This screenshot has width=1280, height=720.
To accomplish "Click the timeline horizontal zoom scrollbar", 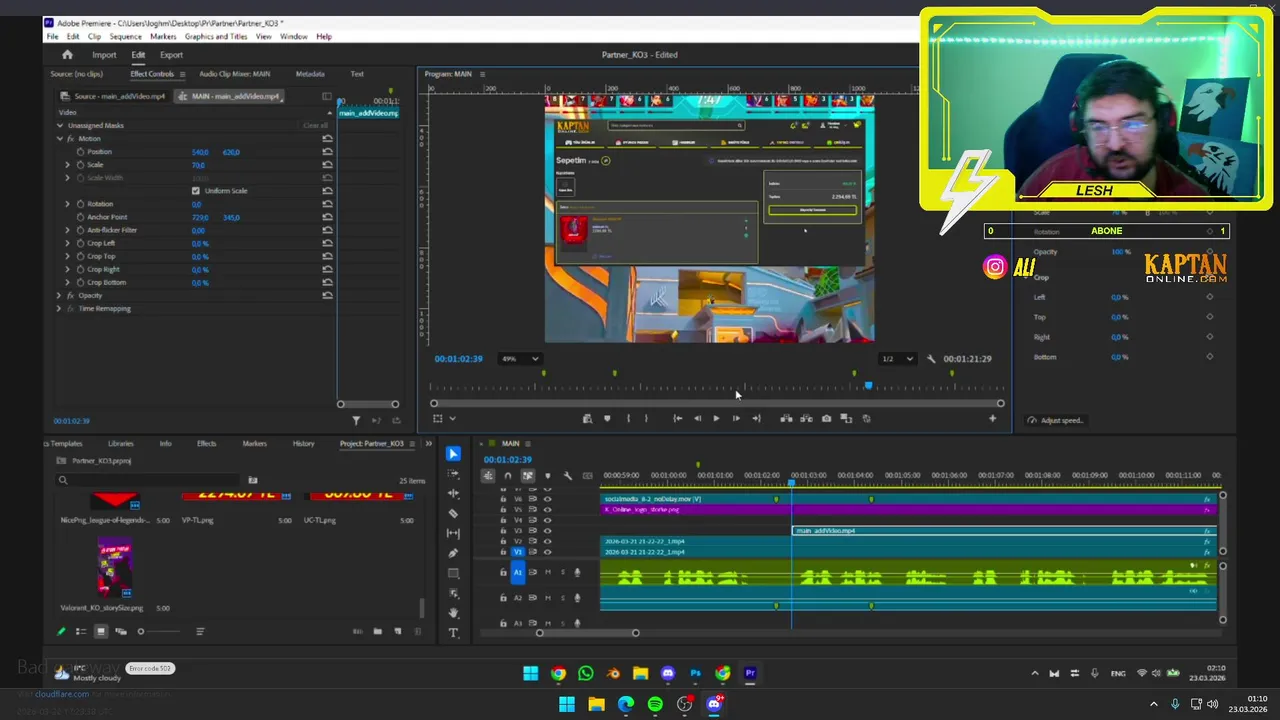I will [587, 633].
